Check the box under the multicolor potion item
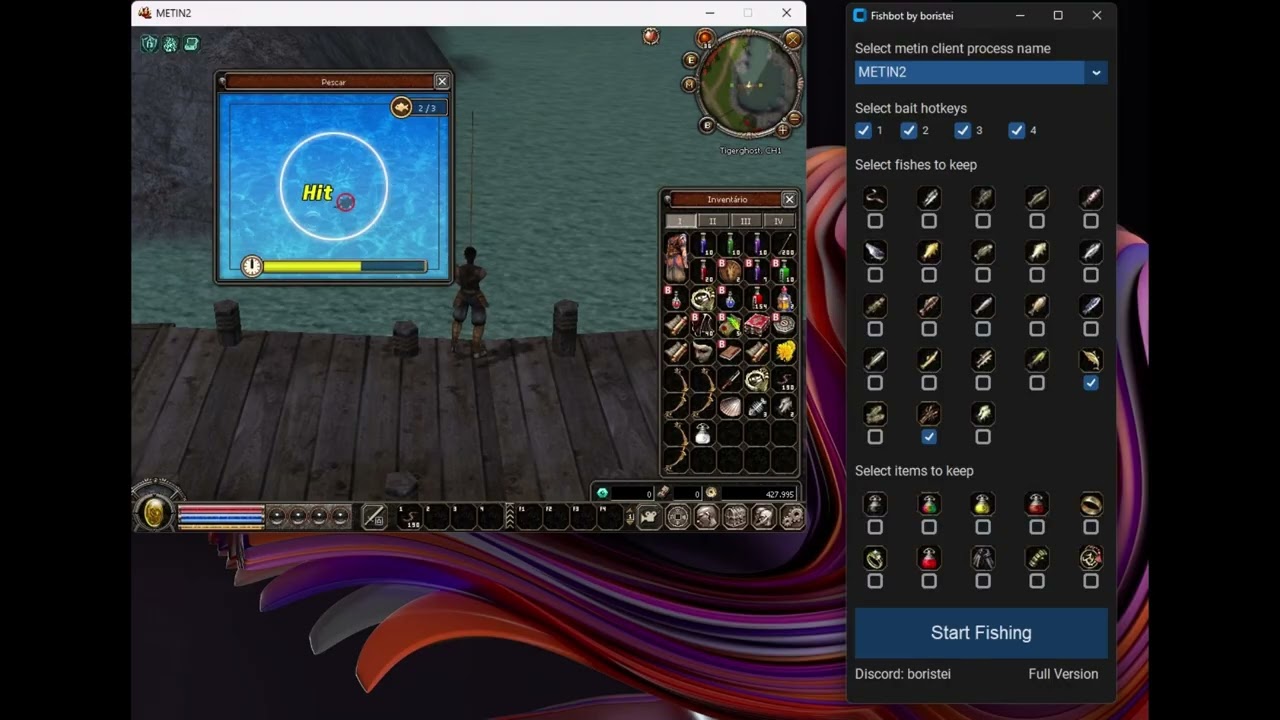 tap(929, 527)
